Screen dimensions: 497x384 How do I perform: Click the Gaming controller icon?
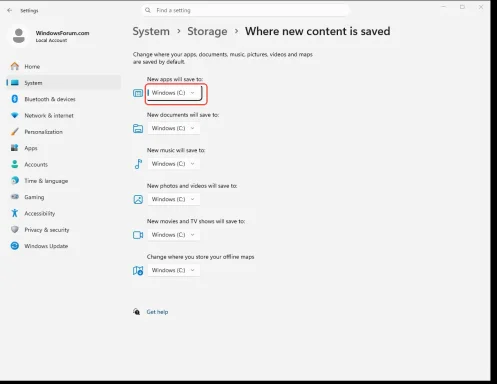coord(15,197)
